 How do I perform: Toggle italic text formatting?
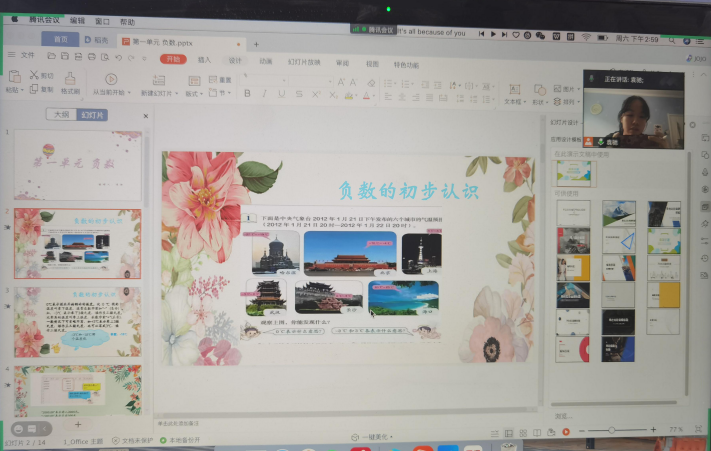point(262,94)
